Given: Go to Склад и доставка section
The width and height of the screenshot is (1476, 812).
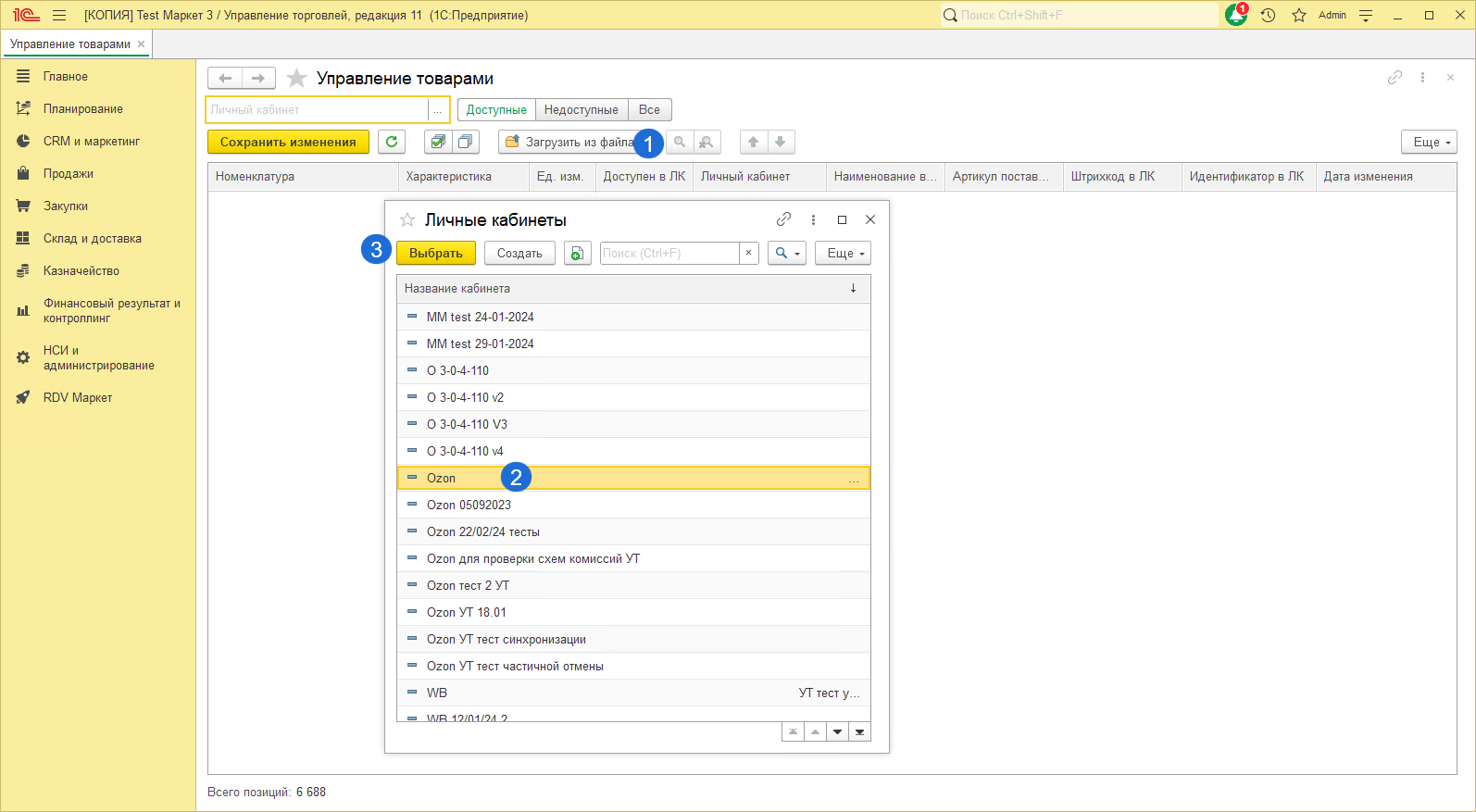Looking at the screenshot, I should click(92, 238).
